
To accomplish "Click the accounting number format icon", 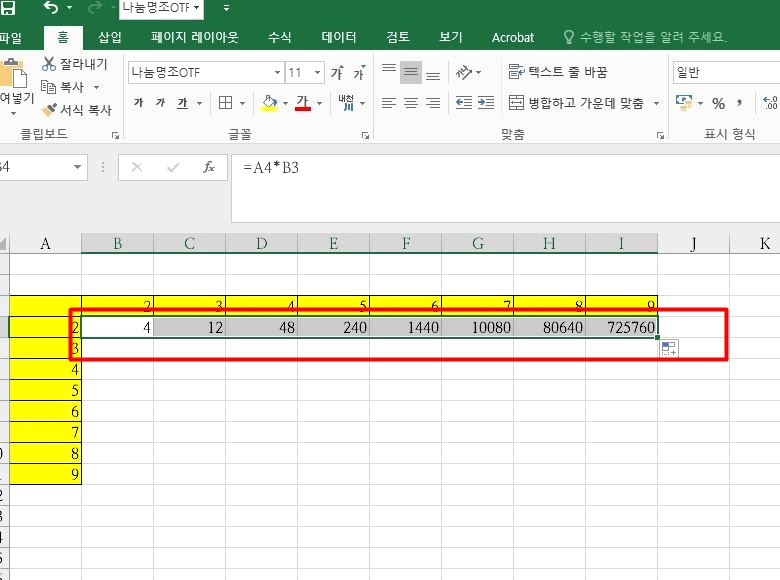I will coord(684,103).
